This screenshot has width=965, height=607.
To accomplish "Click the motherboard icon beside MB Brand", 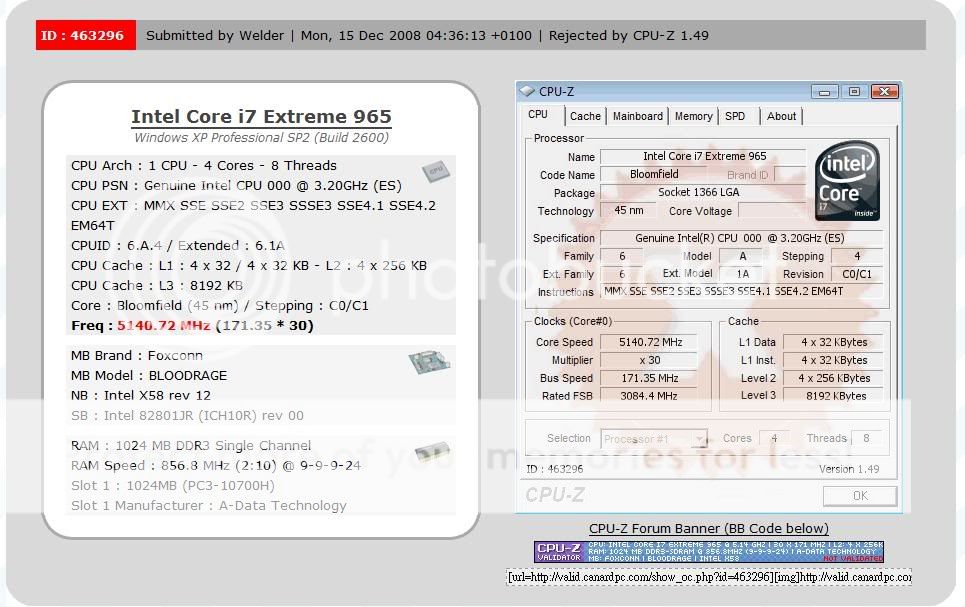I will 428,362.
